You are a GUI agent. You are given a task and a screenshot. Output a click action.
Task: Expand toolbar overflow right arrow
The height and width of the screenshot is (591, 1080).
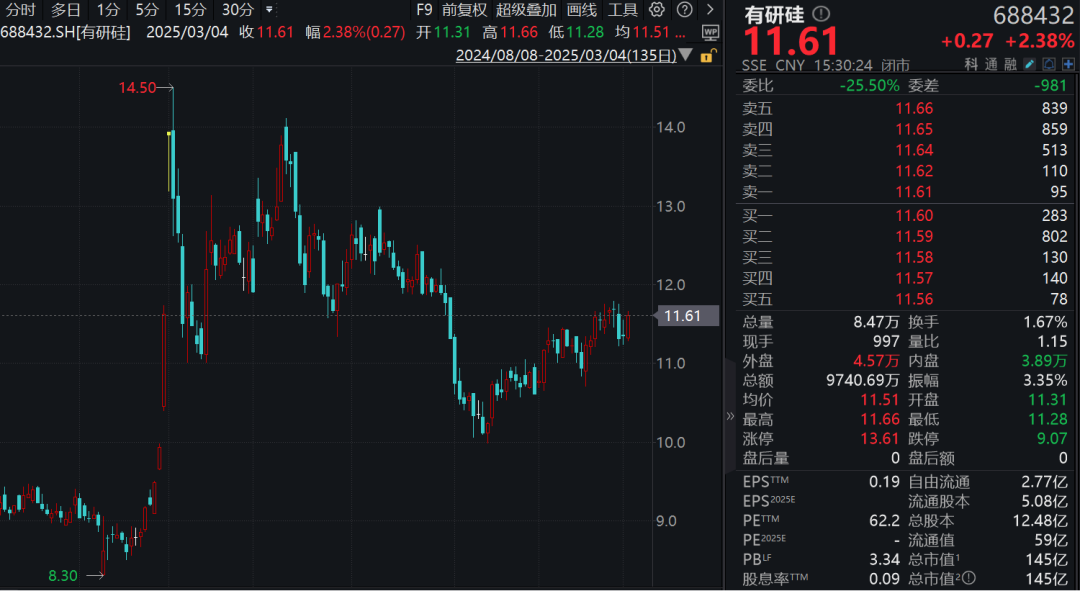pos(709,10)
